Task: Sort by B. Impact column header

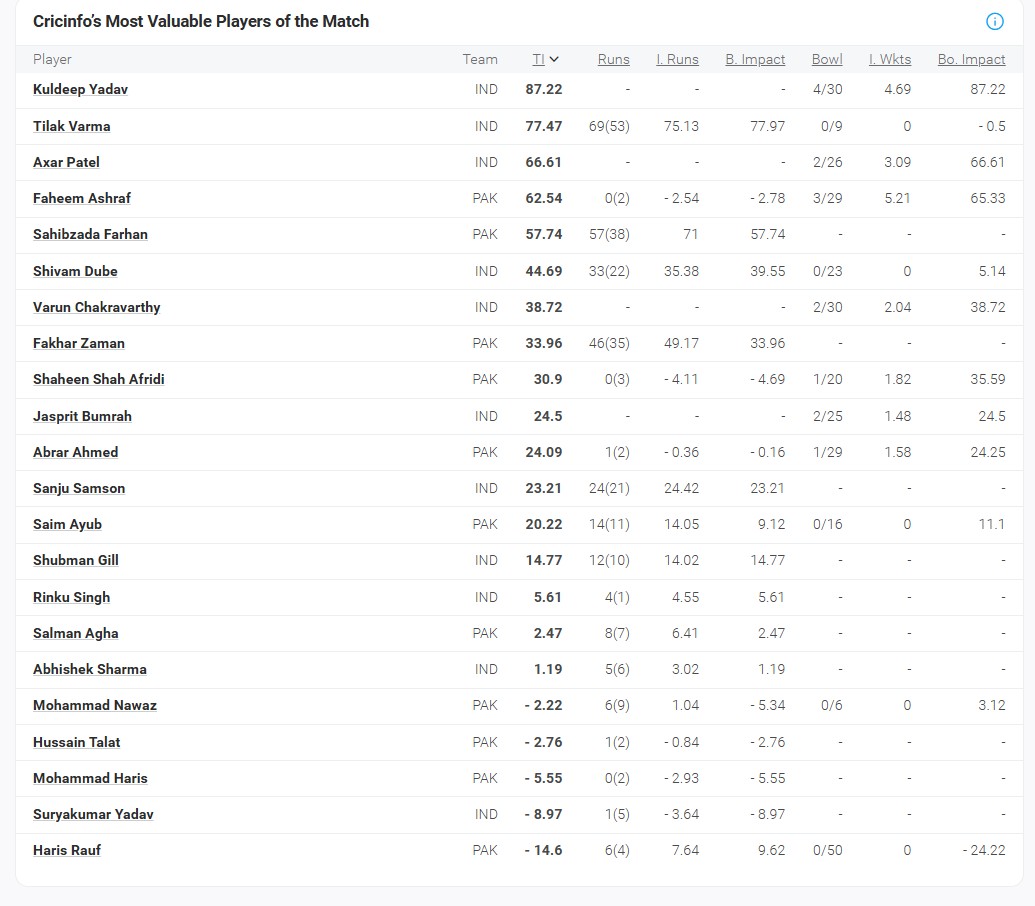Action: coord(755,59)
